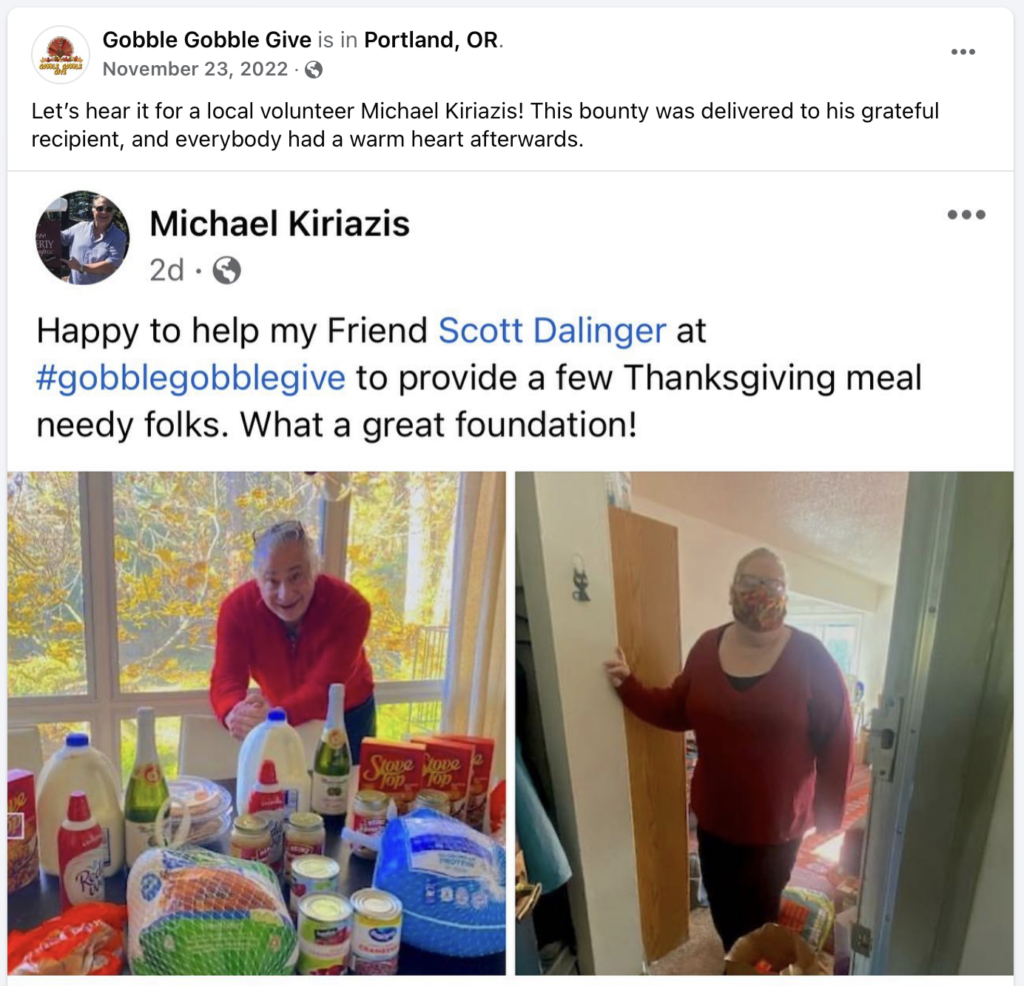Screen dimensions: 1024x986
Task: Click the 2d timestamp of shared post
Action: coord(167,270)
